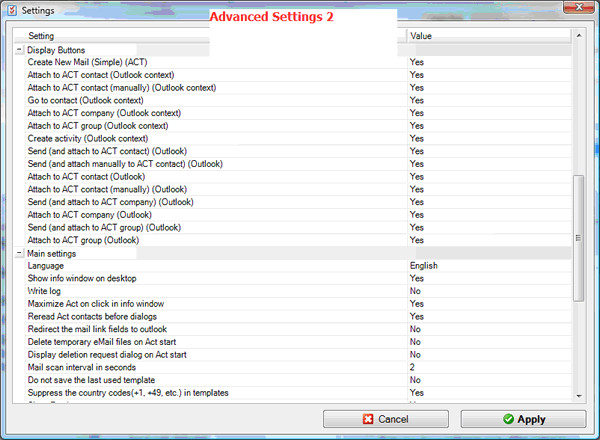Click the green checkmark icon on Apply
Image resolution: width=600 pixels, height=440 pixels.
(508, 419)
